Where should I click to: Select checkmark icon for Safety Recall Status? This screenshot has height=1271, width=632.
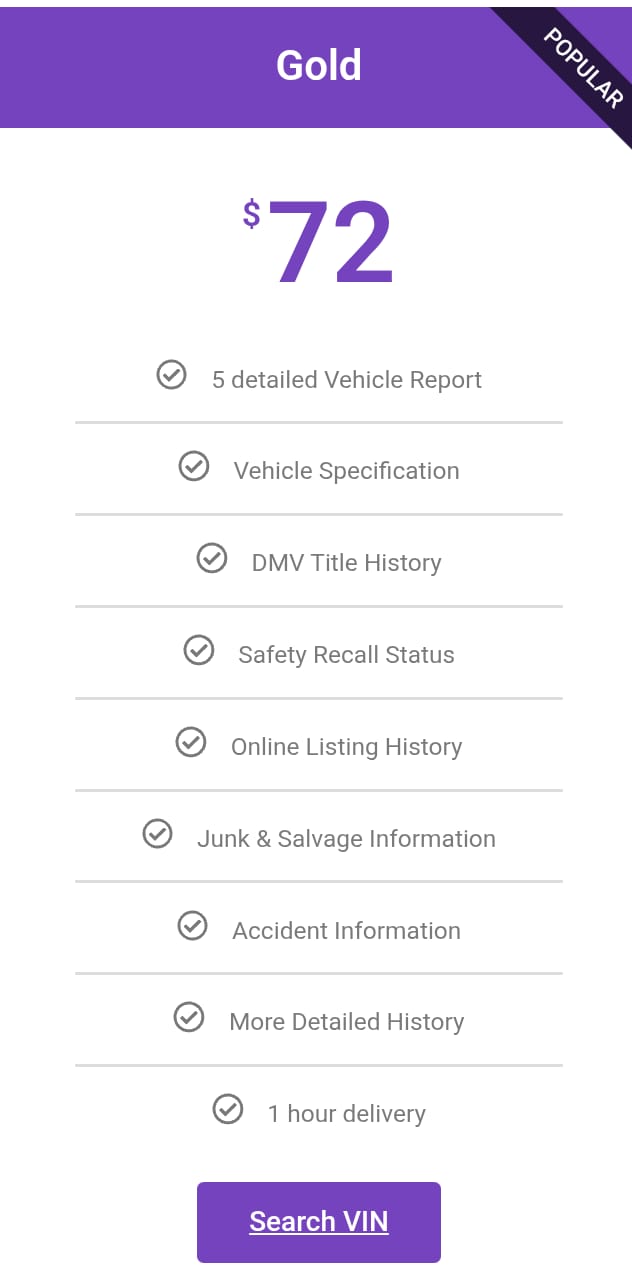pyautogui.click(x=199, y=650)
